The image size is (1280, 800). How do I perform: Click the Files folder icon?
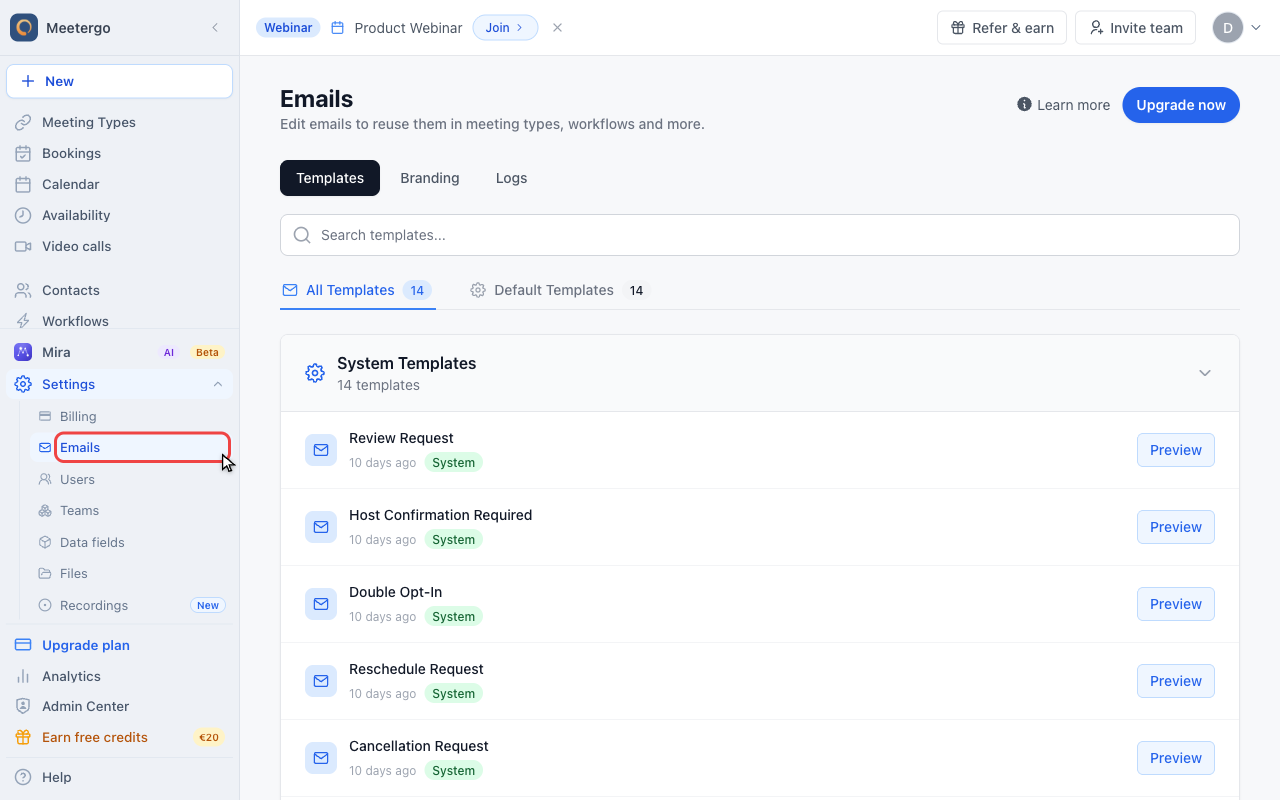point(45,573)
